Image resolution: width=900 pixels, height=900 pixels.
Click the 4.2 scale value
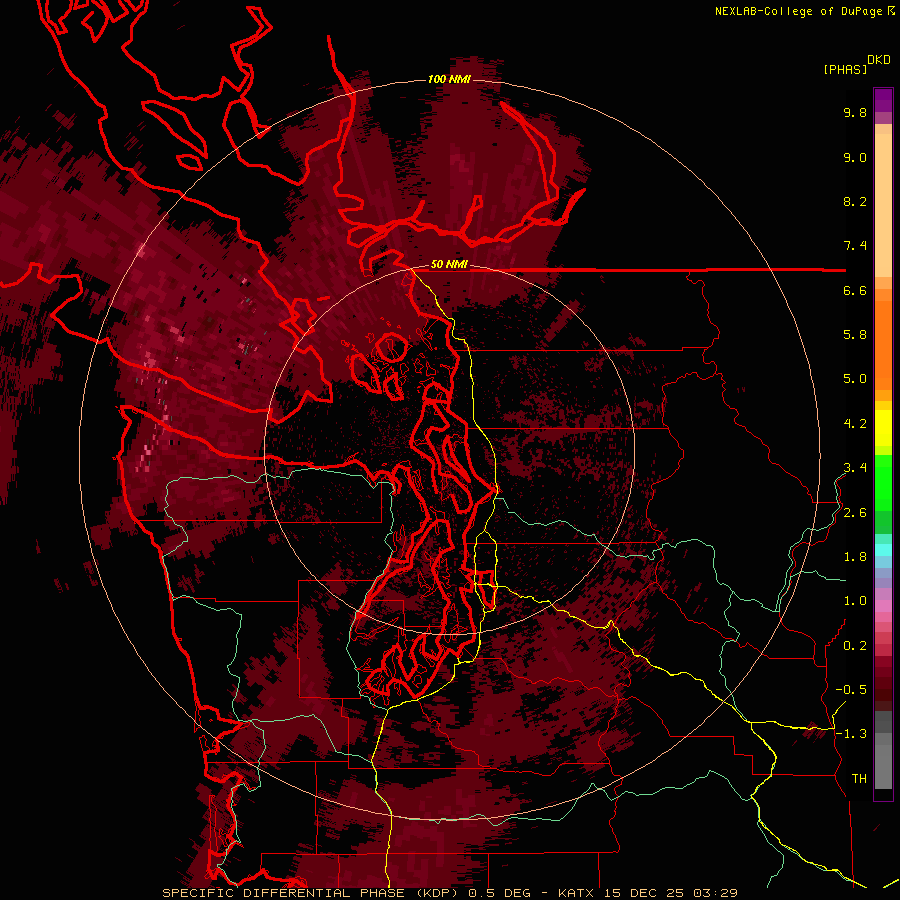855,424
